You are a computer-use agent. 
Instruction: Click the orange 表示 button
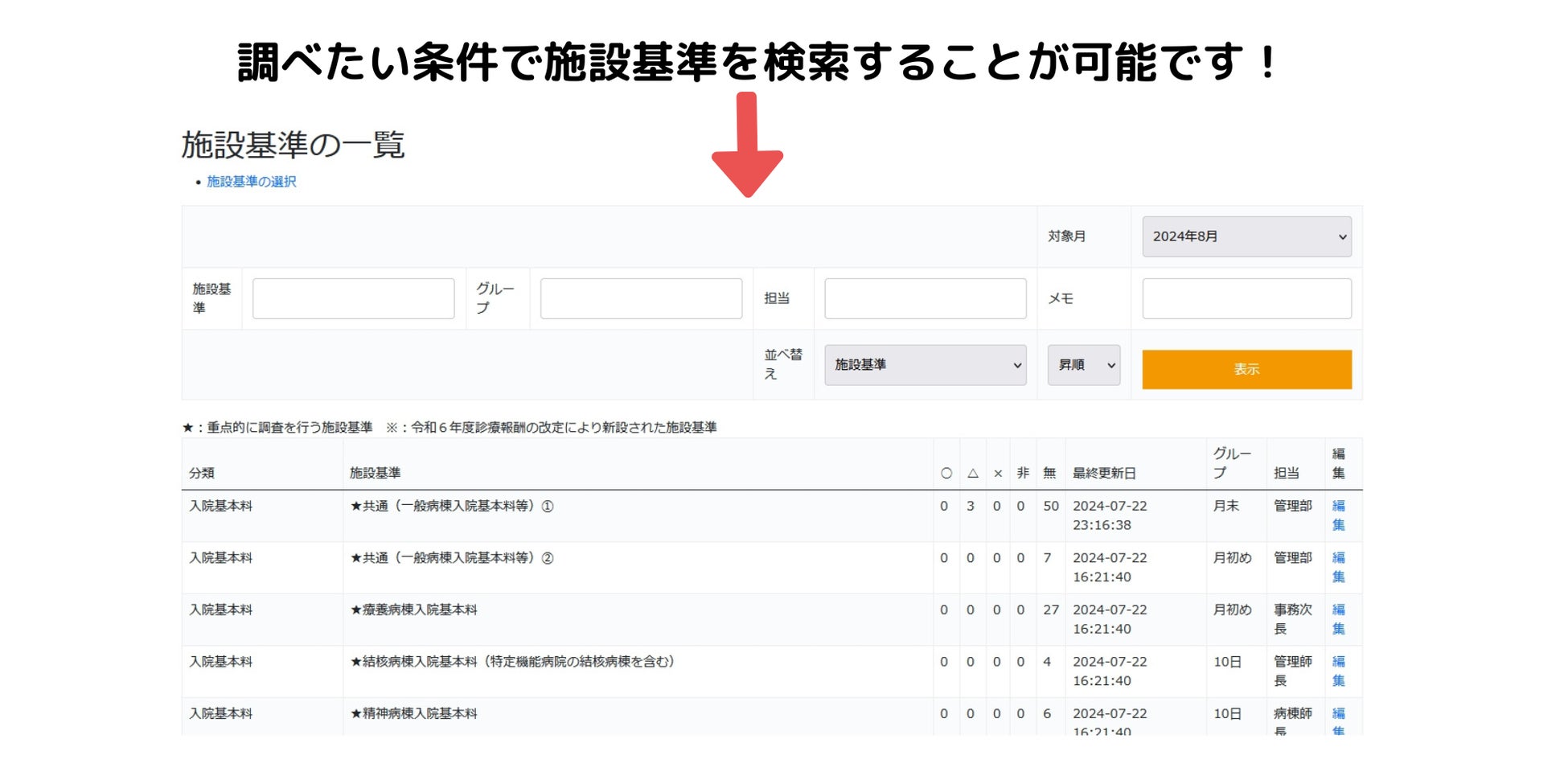pyautogui.click(x=1246, y=369)
